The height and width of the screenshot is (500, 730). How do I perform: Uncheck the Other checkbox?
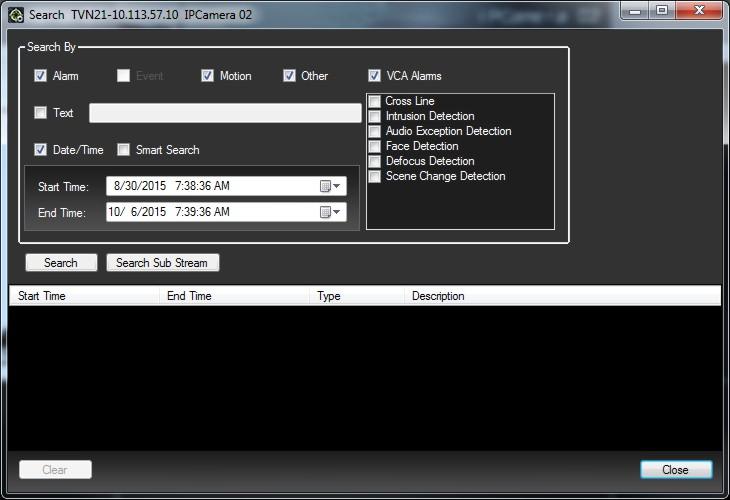tap(289, 75)
